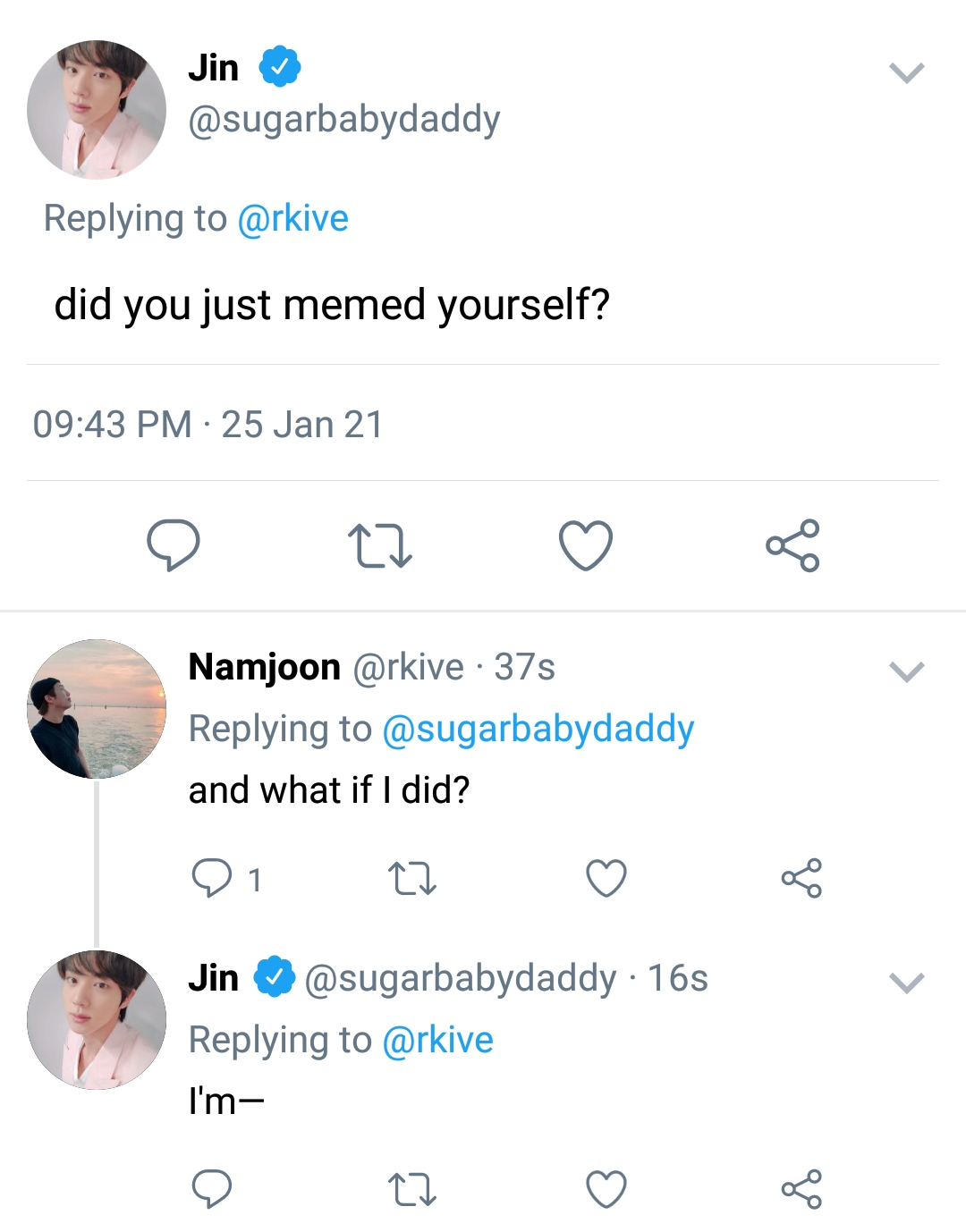The width and height of the screenshot is (966, 1232).
Task: Reply to Namjoon's tweet
Action: 212,878
